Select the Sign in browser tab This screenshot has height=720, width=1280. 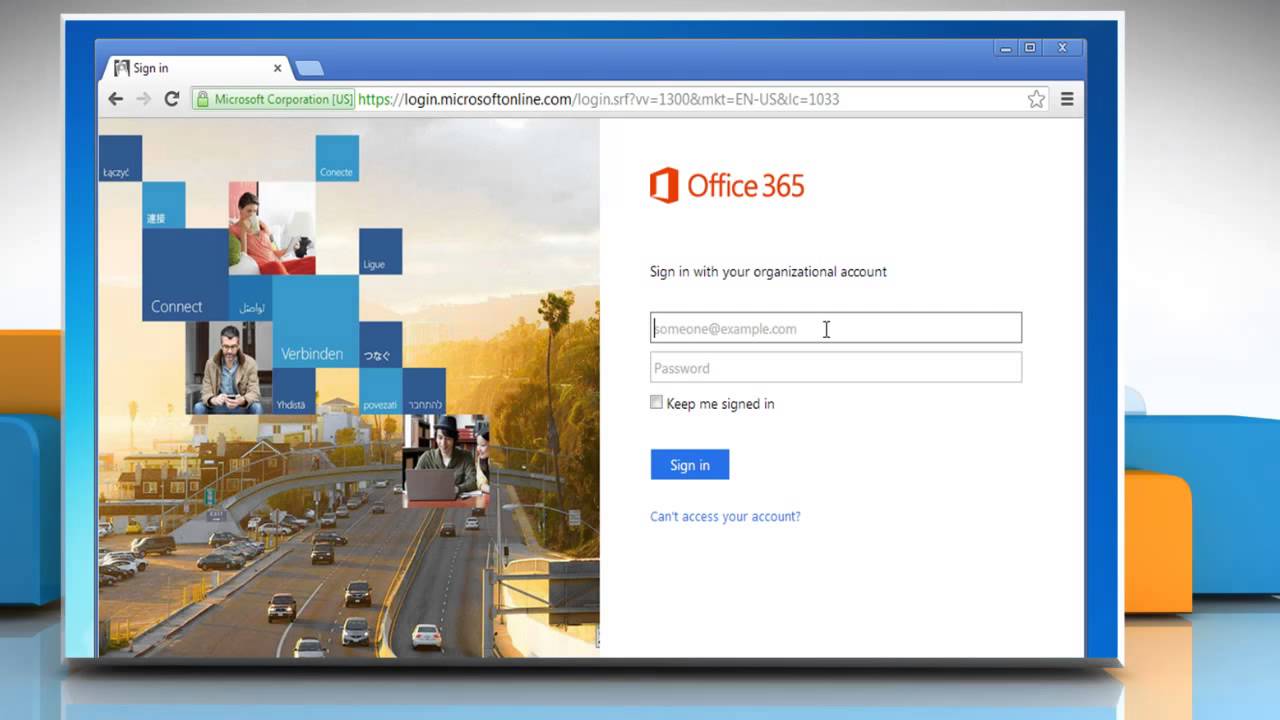198,68
